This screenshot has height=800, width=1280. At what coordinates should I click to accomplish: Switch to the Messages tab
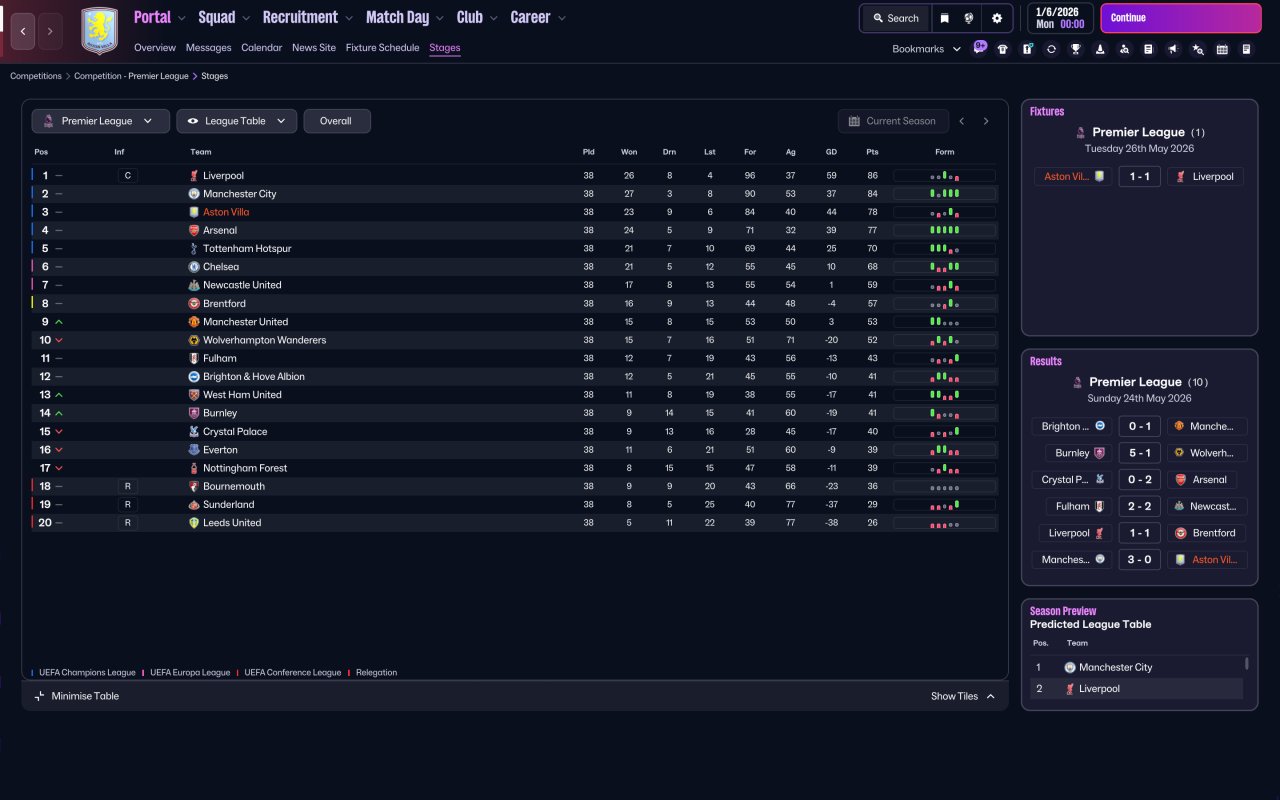(208, 48)
